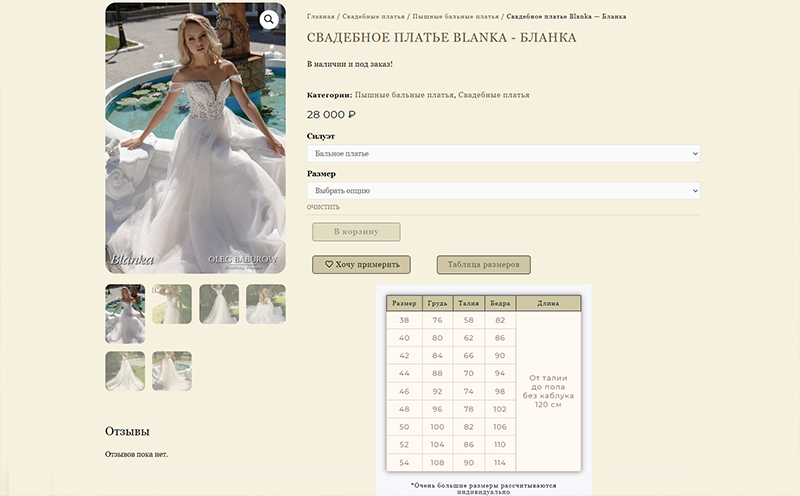
Task: Select second thumbnail in first gallery row
Action: [172, 304]
